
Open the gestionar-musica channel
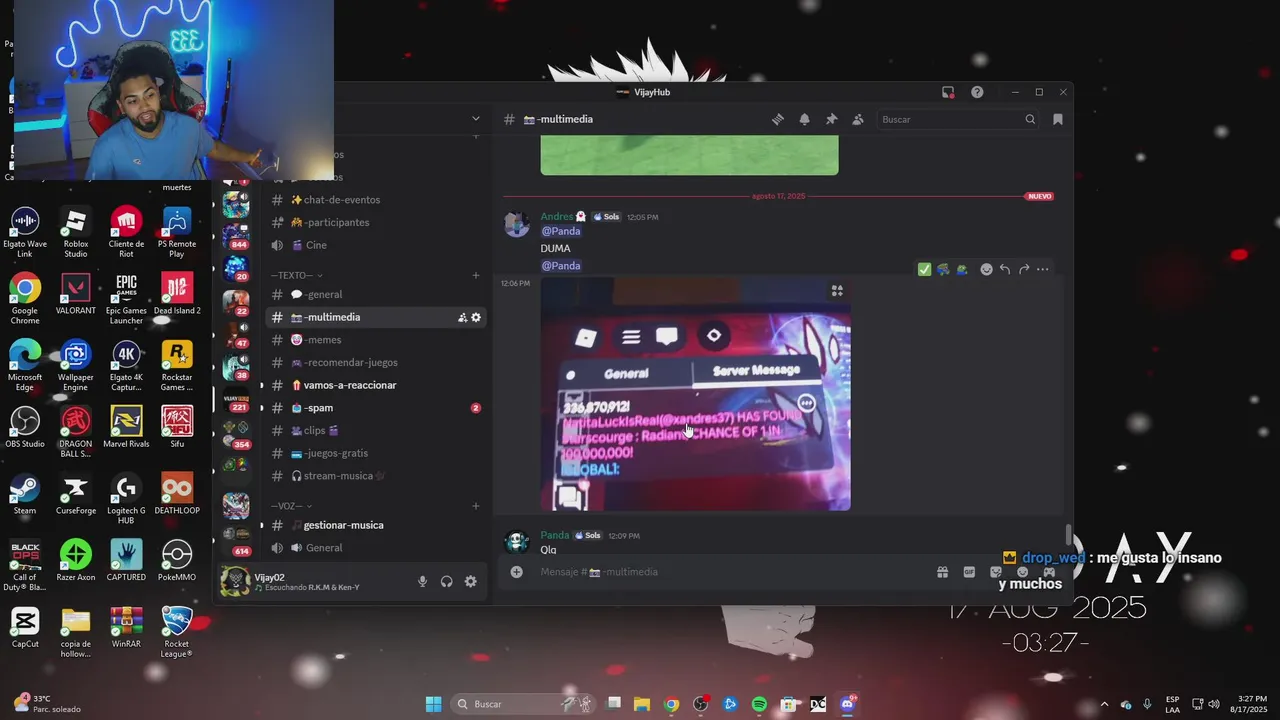(x=377, y=525)
